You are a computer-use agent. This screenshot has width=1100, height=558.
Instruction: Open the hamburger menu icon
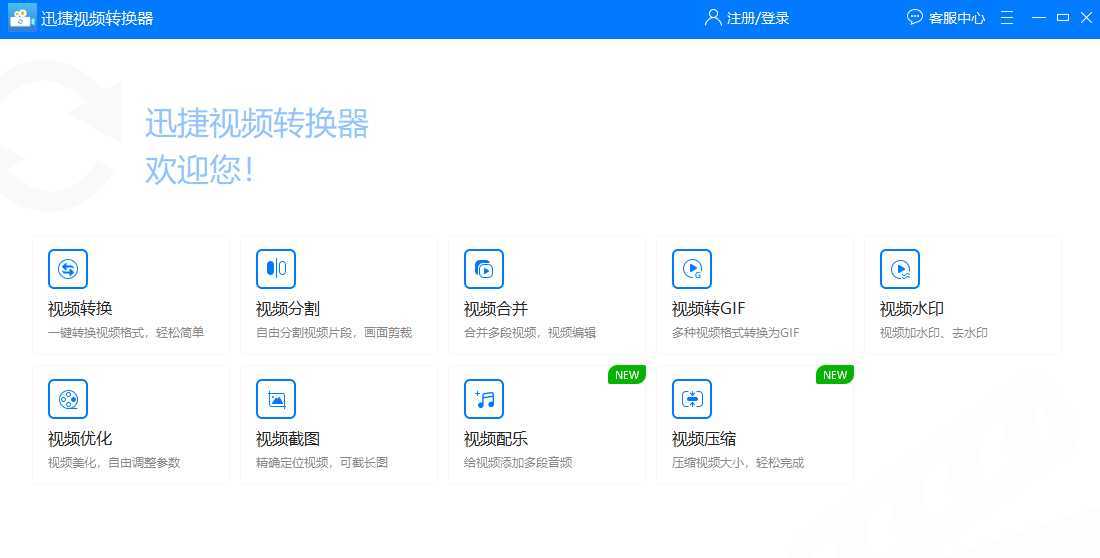1007,18
